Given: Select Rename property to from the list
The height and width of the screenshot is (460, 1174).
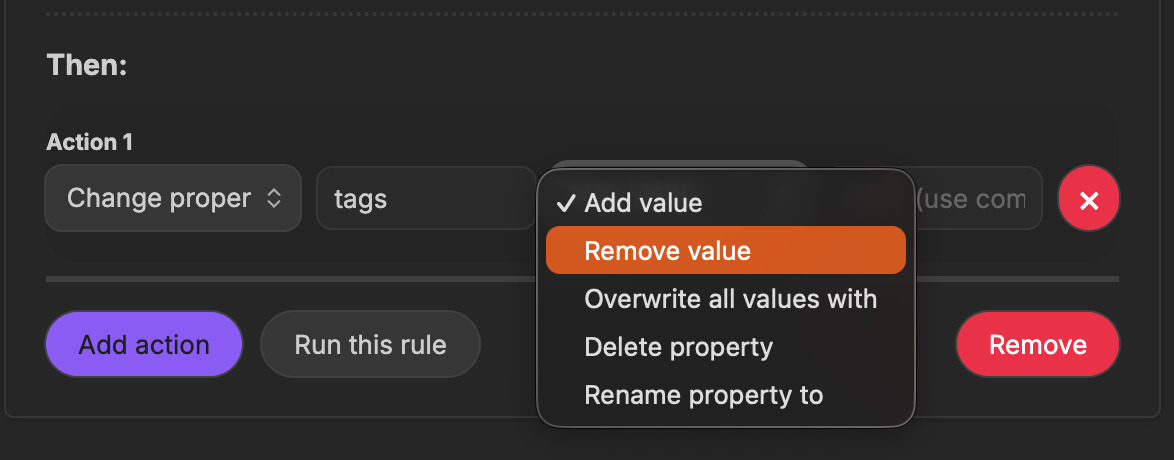Looking at the screenshot, I should point(703,395).
